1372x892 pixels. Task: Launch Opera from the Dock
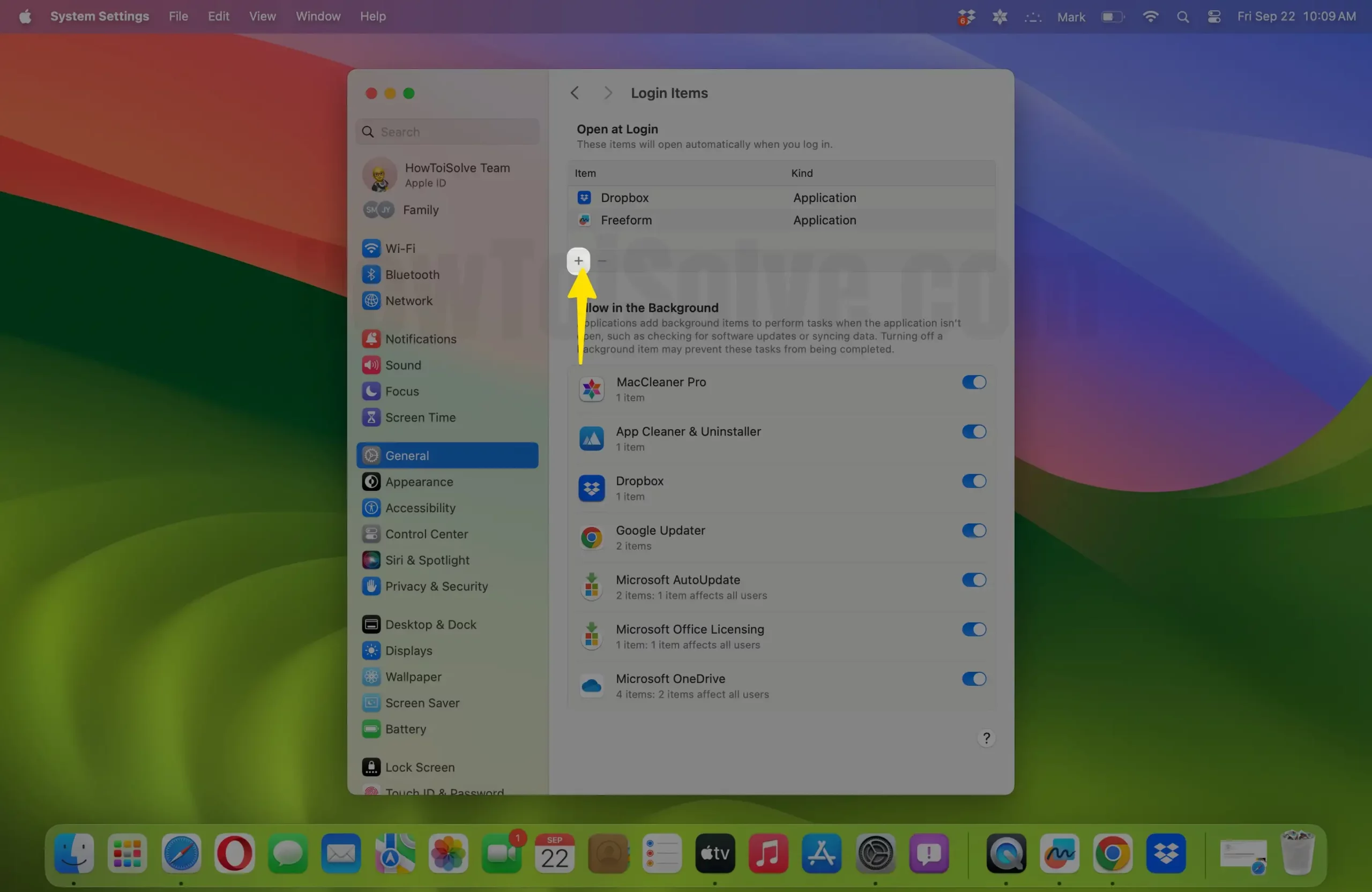click(x=235, y=853)
